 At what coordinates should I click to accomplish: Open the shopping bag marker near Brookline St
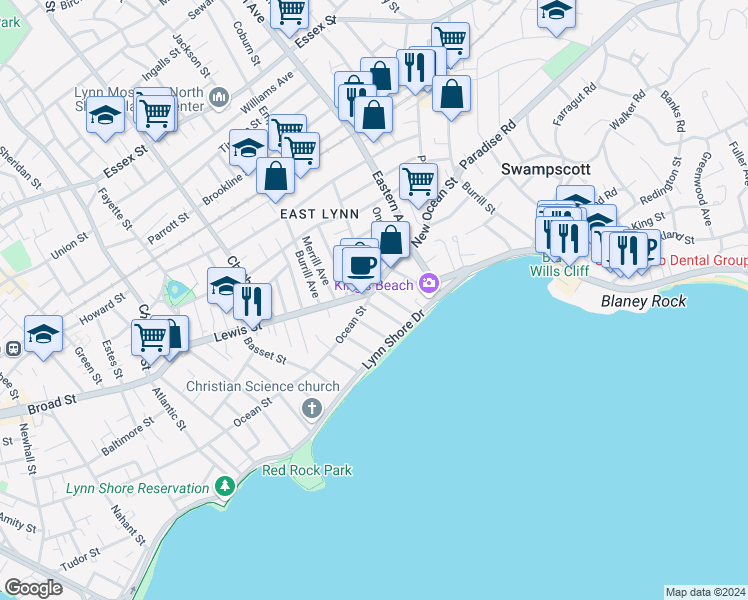click(x=275, y=176)
